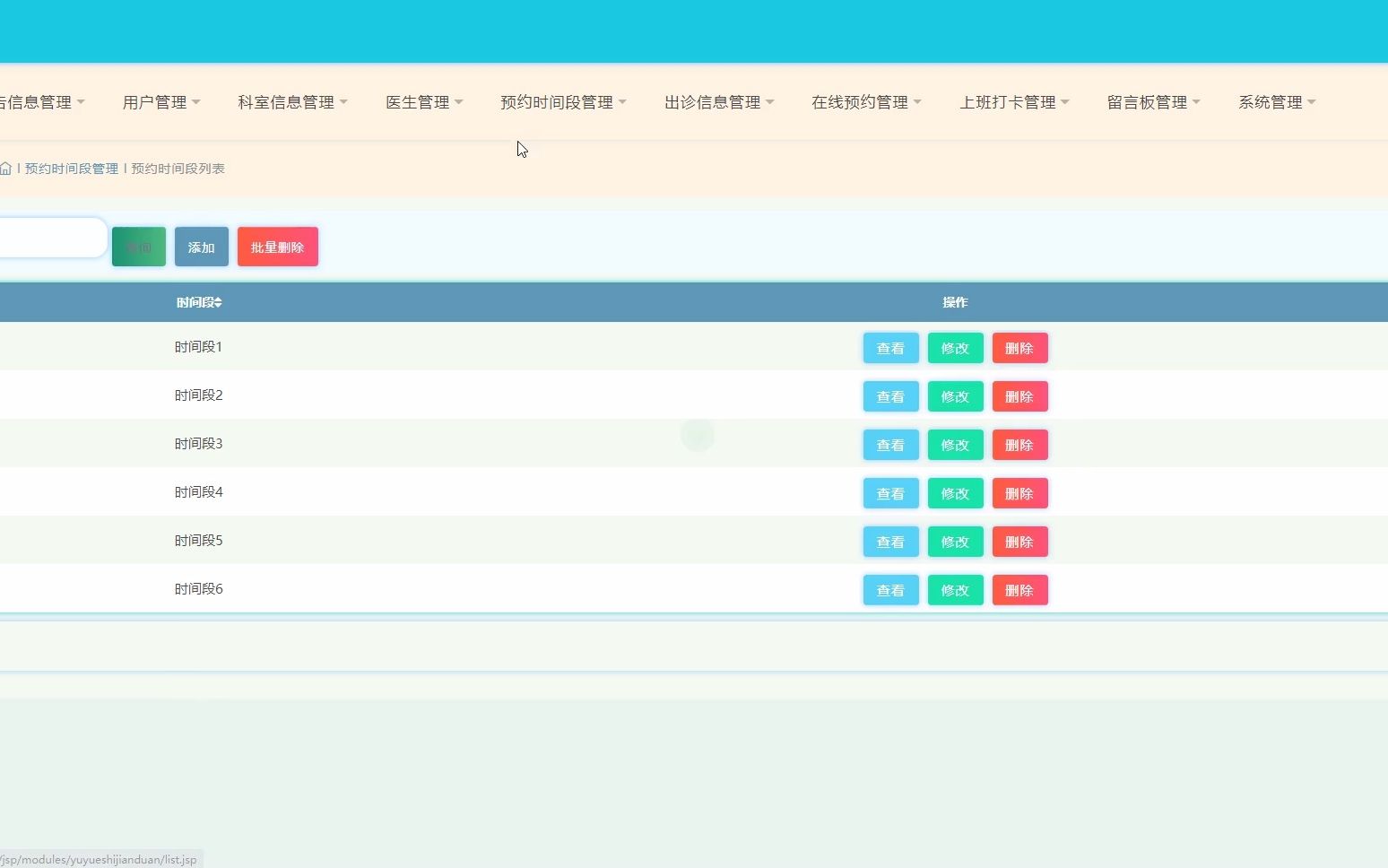
Task: Delete 时间段5 row
Action: 1020,542
